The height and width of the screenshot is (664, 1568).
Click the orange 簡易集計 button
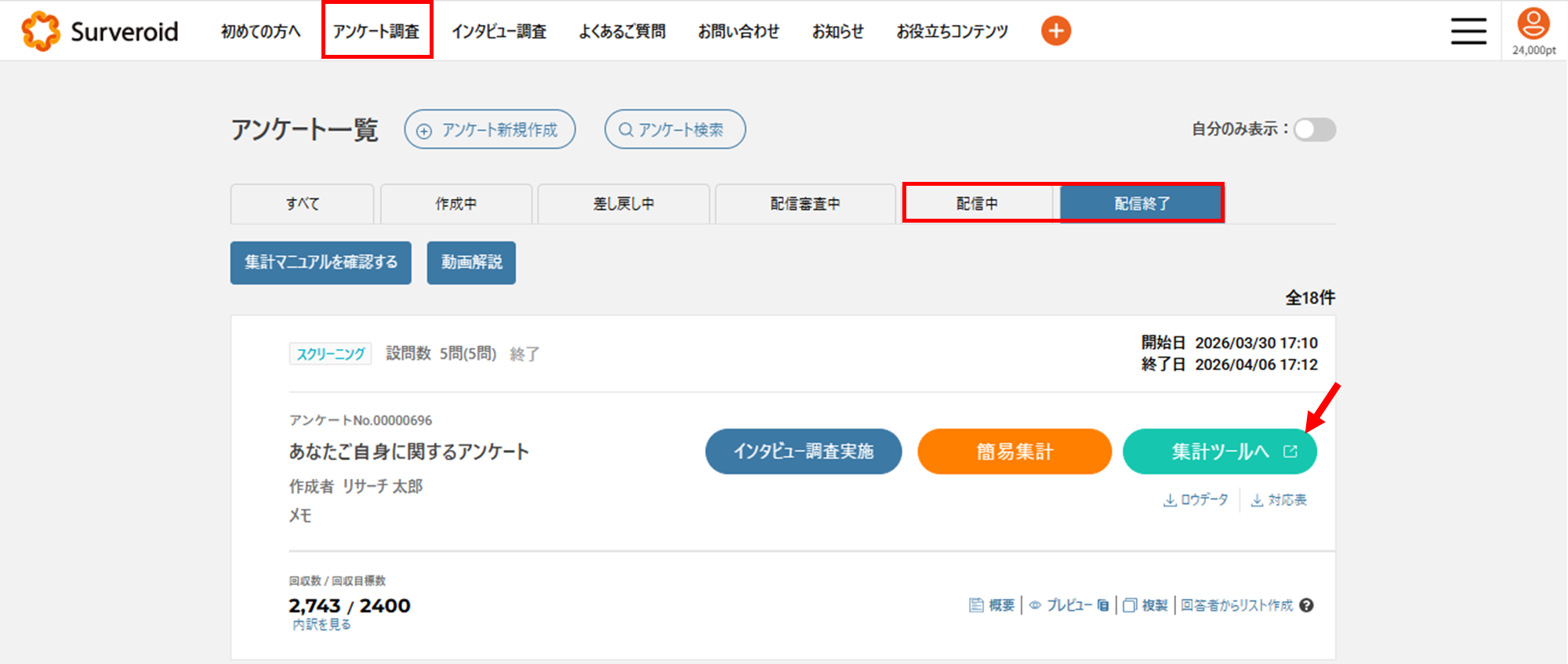[1014, 452]
